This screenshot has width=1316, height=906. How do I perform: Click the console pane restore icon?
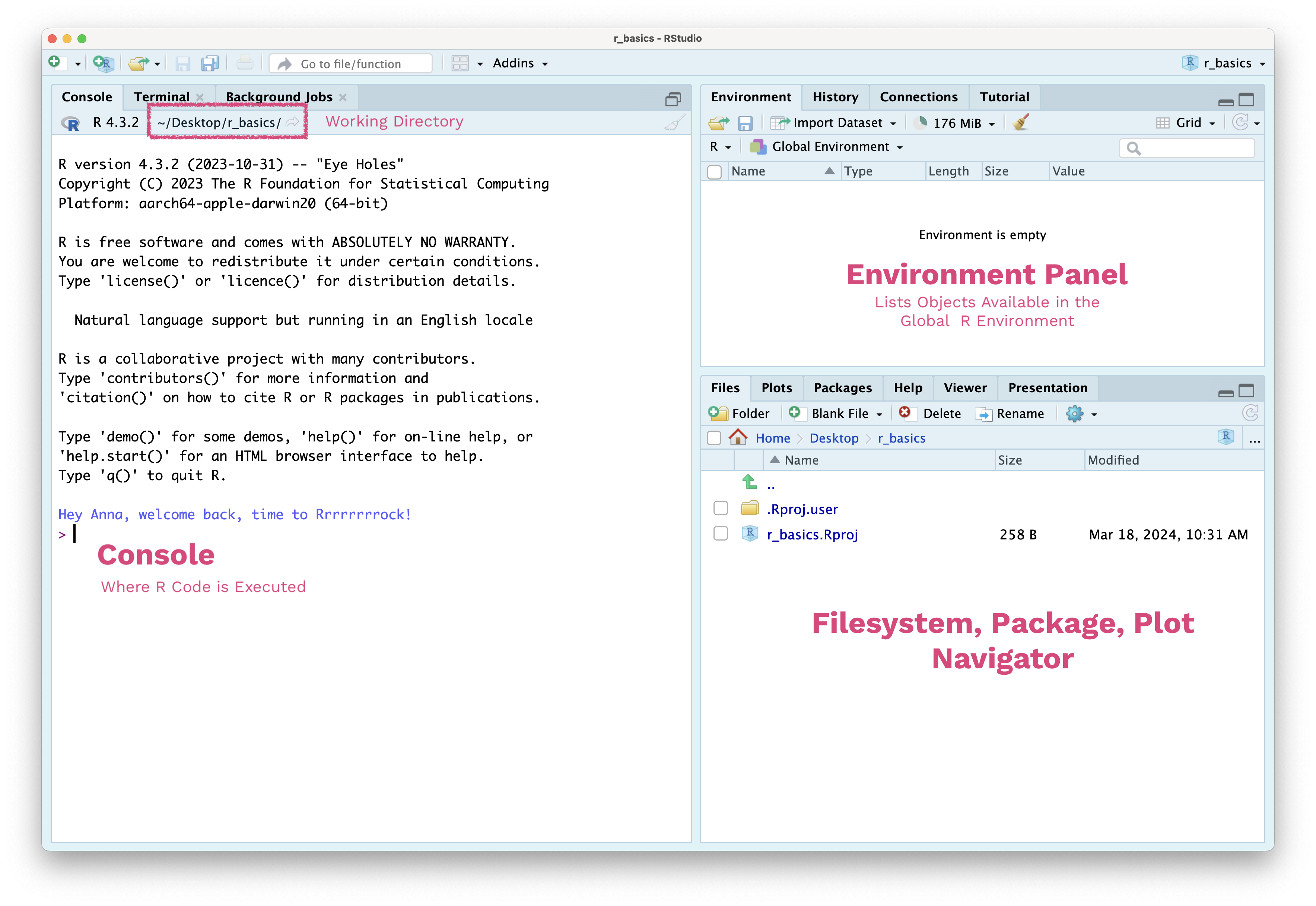pyautogui.click(x=673, y=99)
